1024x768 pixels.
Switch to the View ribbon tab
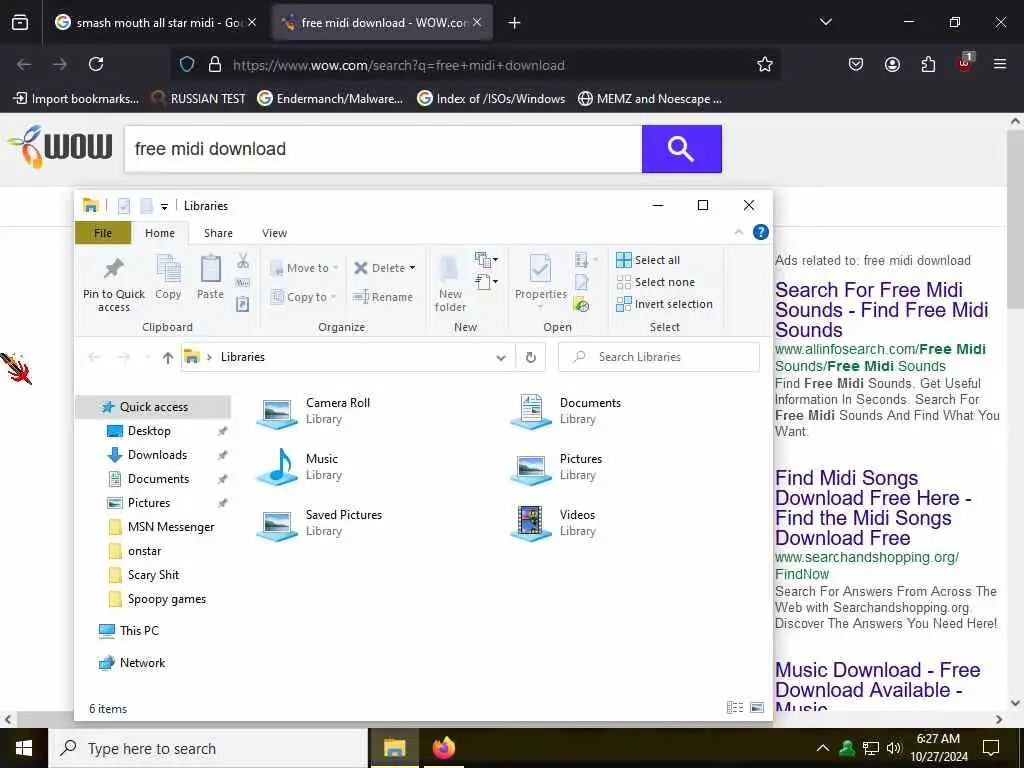(x=274, y=233)
